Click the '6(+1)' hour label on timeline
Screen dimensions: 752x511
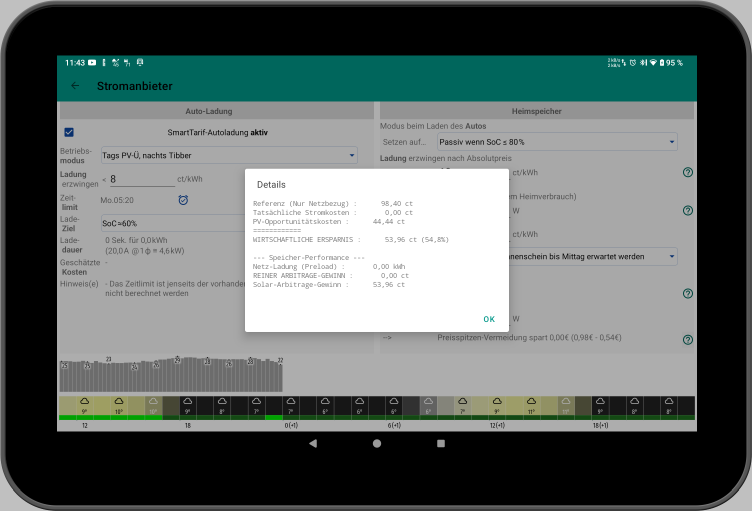394,426
